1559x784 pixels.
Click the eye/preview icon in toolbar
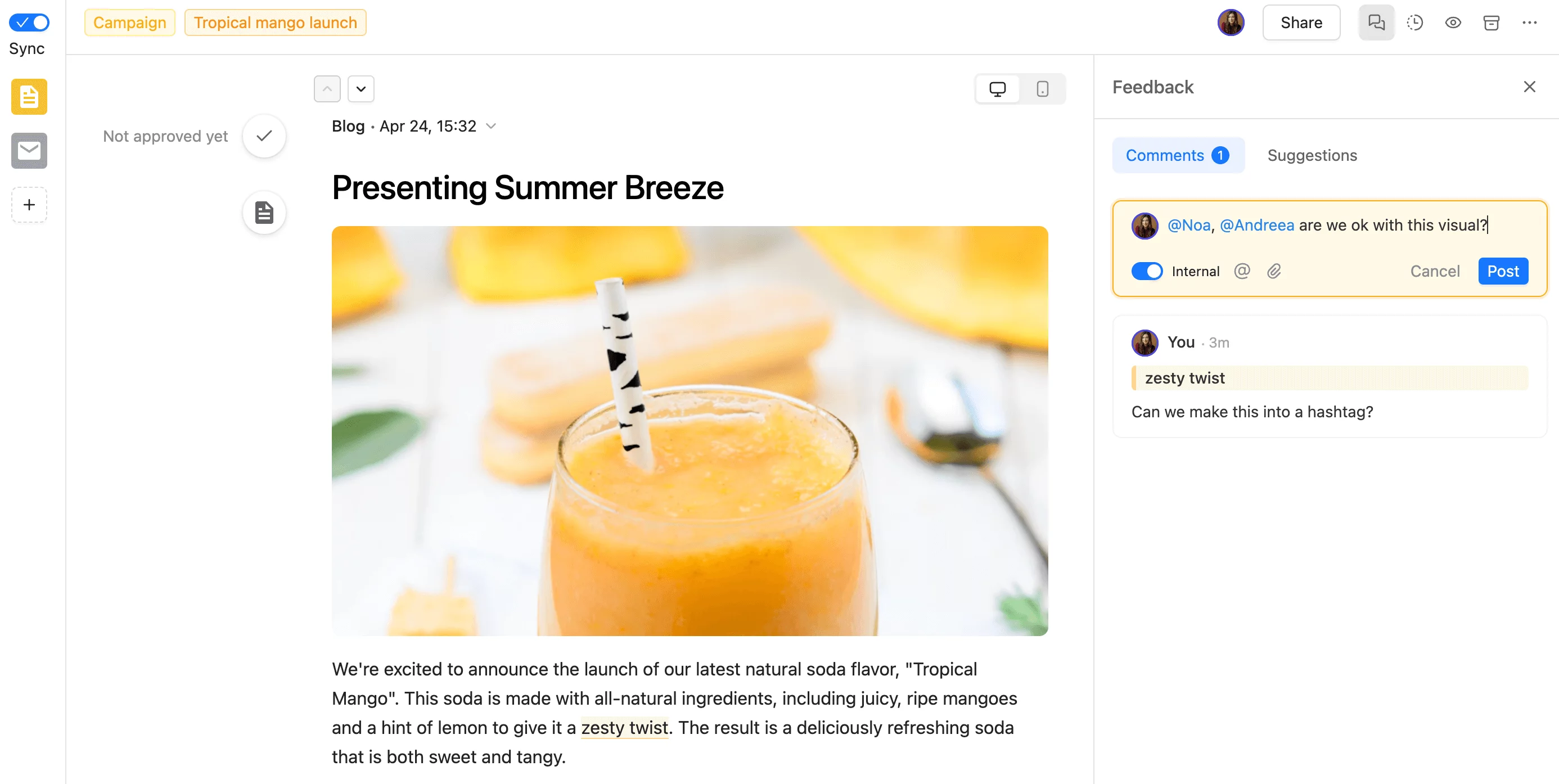click(1452, 22)
